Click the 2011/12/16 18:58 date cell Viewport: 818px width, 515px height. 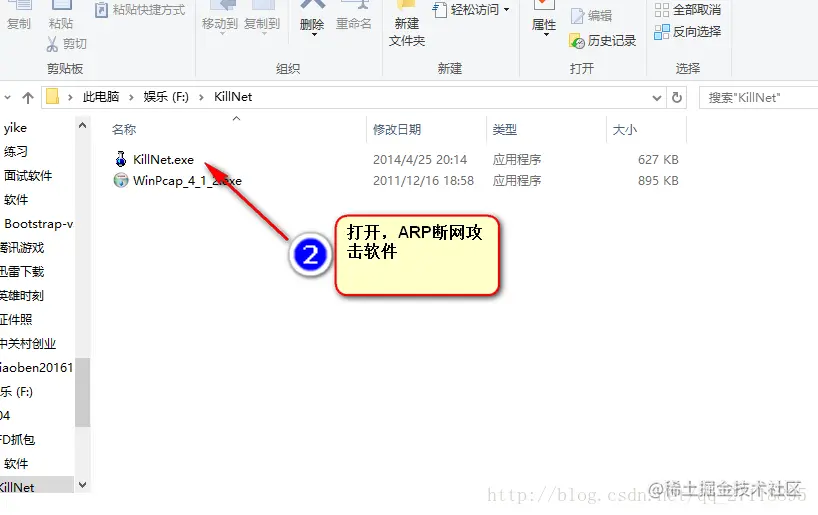click(423, 181)
